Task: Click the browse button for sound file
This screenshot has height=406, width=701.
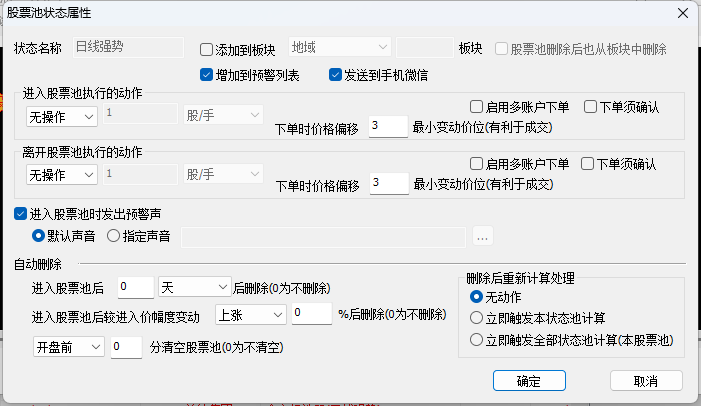Action: (482, 237)
